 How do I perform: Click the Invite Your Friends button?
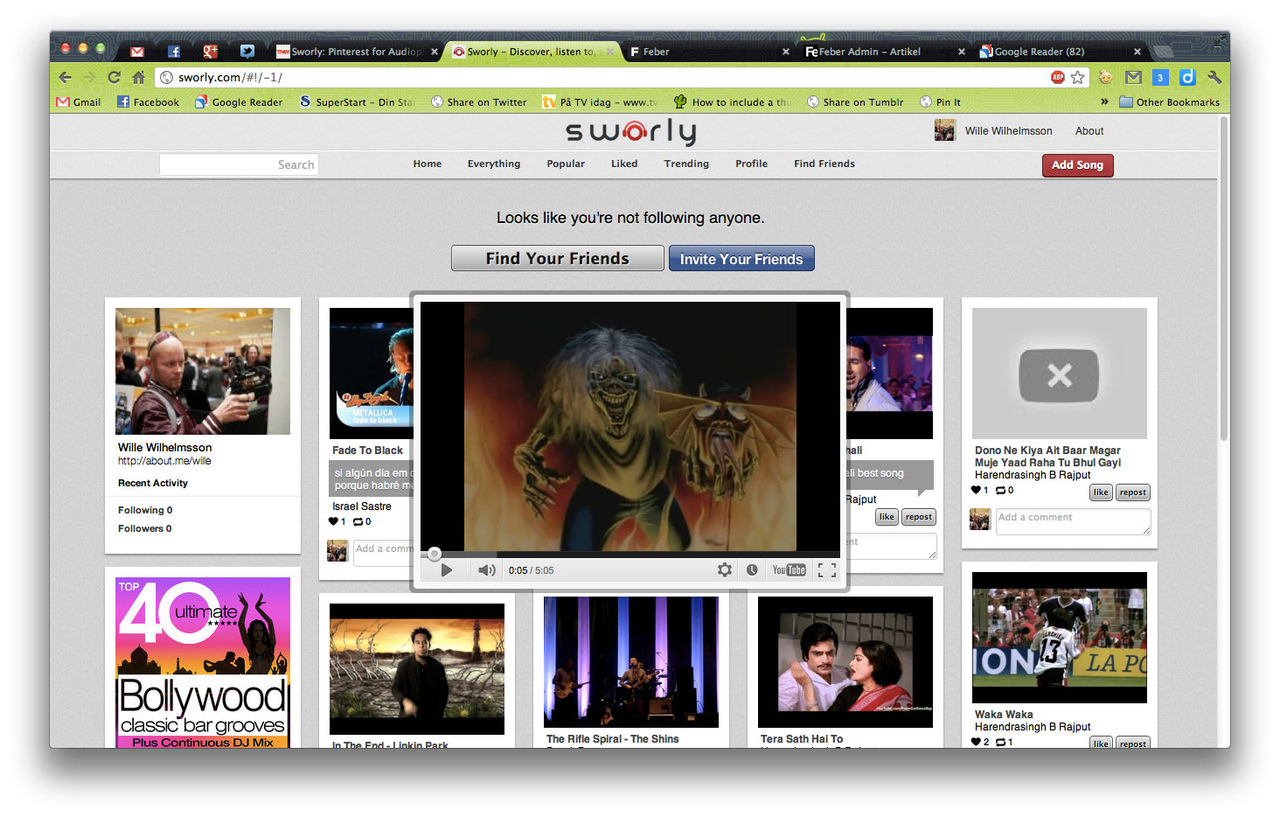(x=742, y=258)
